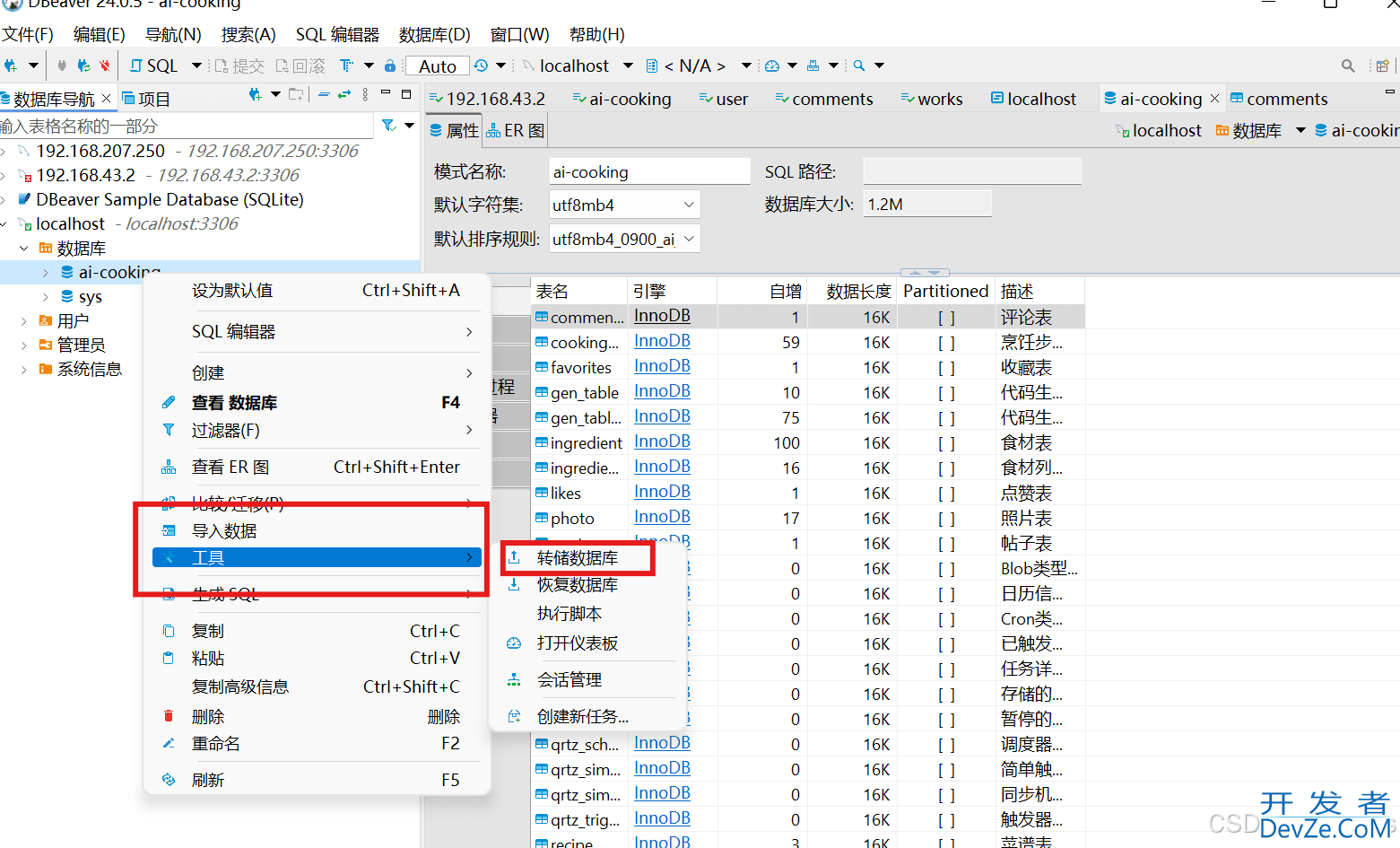Expand the sys database node
1400x848 pixels.
tap(46, 296)
